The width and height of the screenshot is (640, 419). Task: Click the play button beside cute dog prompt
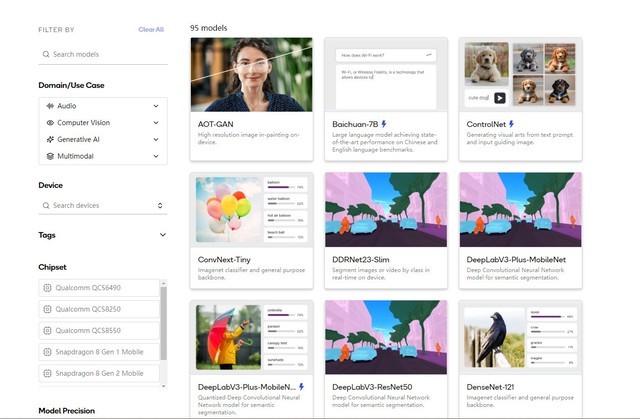click(x=500, y=98)
